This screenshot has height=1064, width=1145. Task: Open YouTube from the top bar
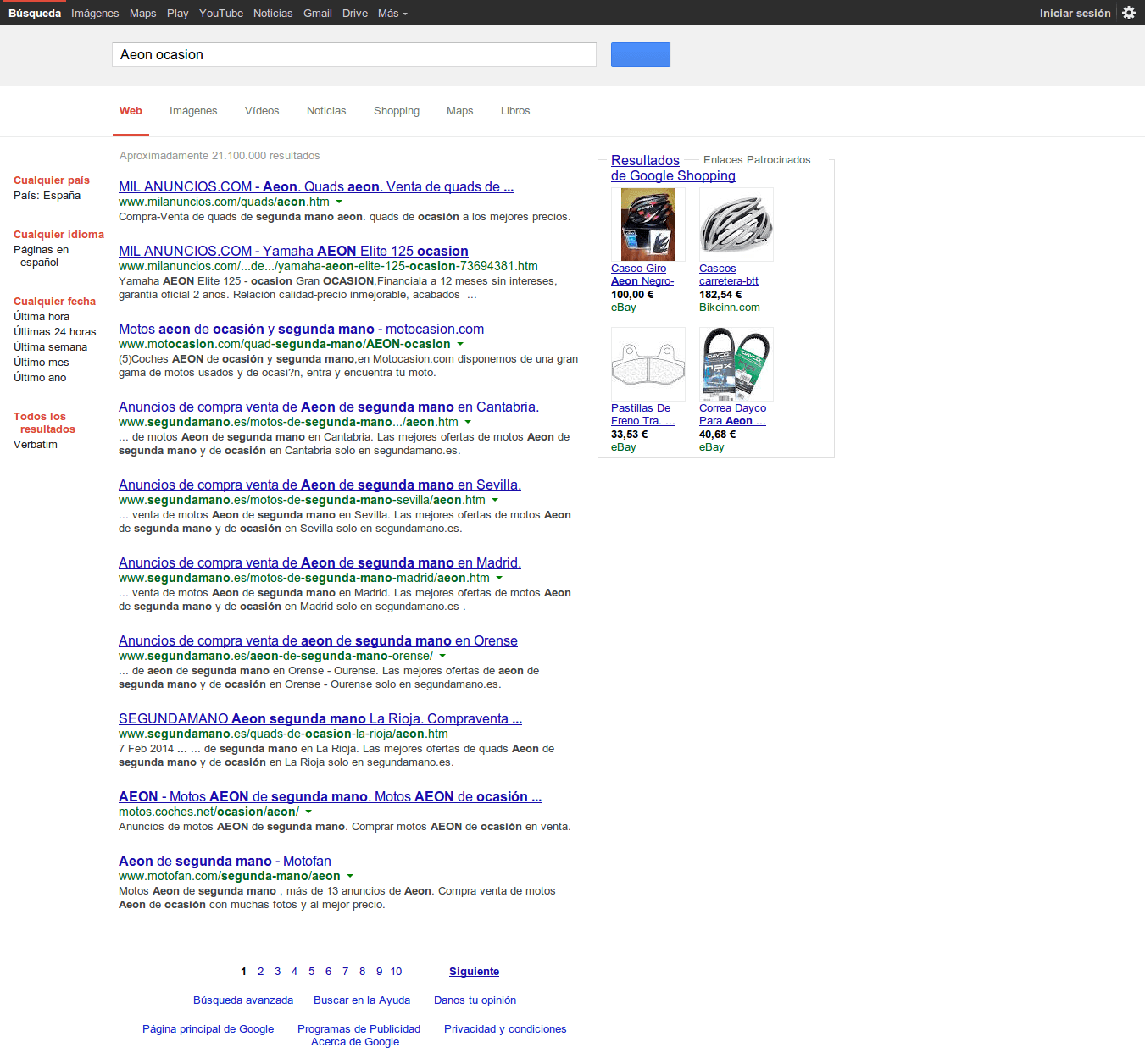pos(221,13)
